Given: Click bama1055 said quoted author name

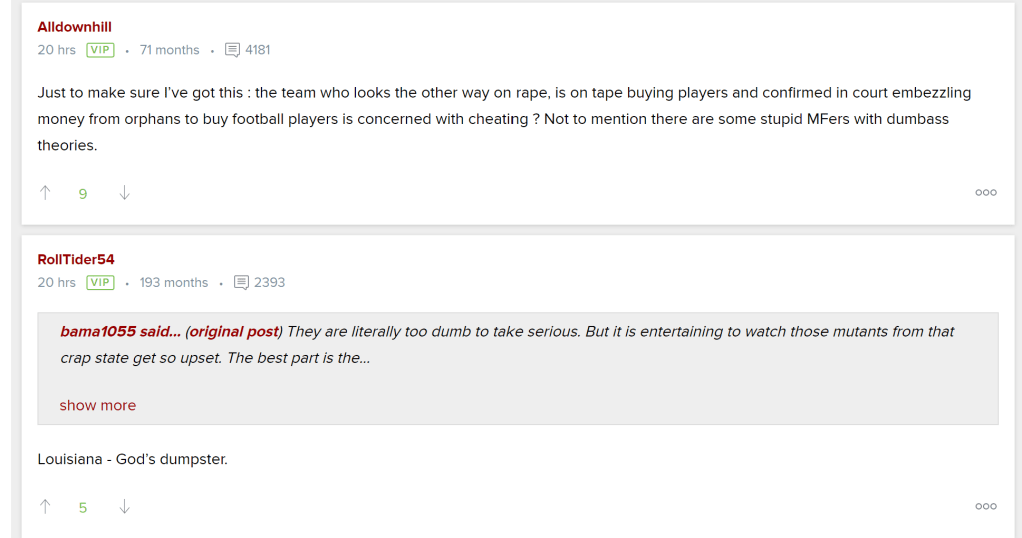Looking at the screenshot, I should pyautogui.click(x=120, y=331).
